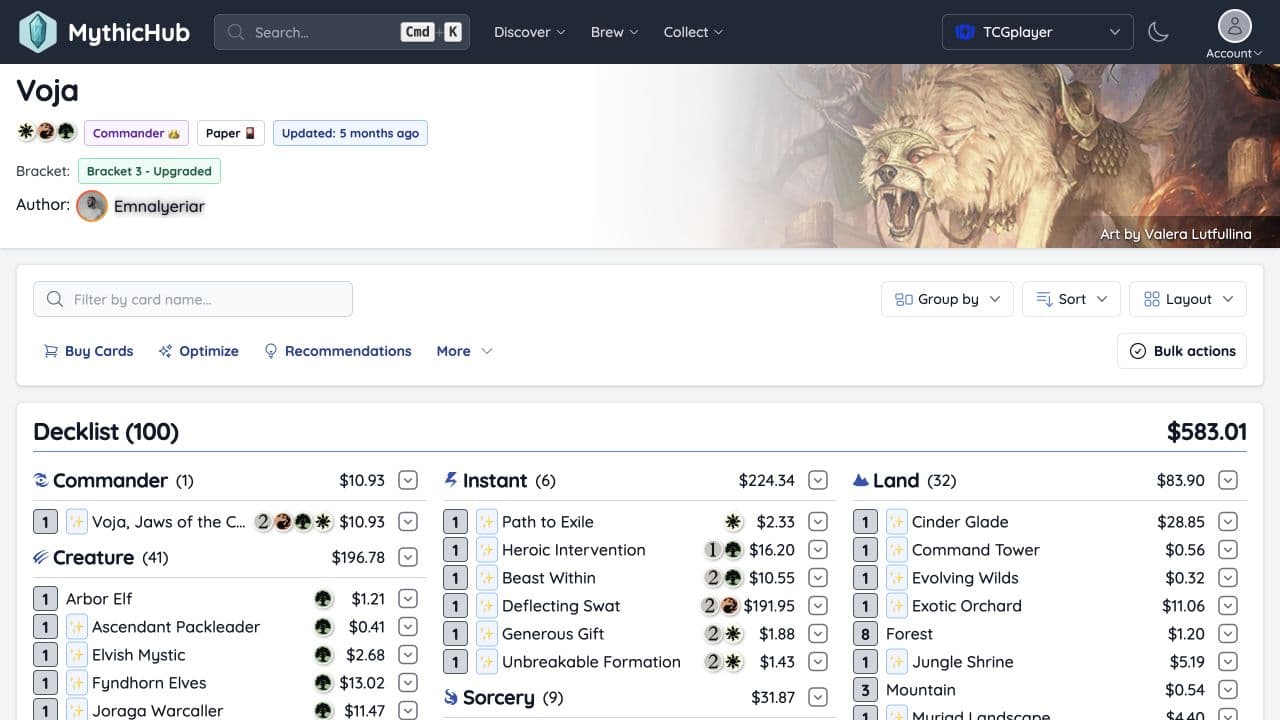Image resolution: width=1280 pixels, height=720 pixels.
Task: Open the Group by dropdown
Action: [x=947, y=299]
